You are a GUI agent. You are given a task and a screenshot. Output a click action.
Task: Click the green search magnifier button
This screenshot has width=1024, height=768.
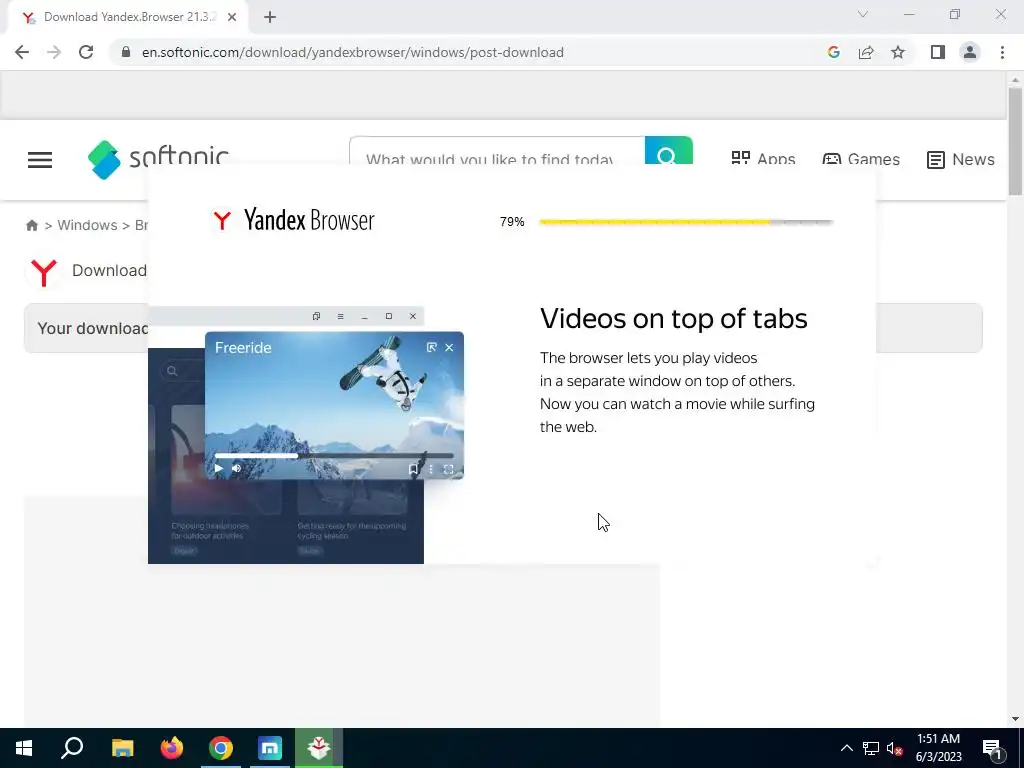[668, 151]
